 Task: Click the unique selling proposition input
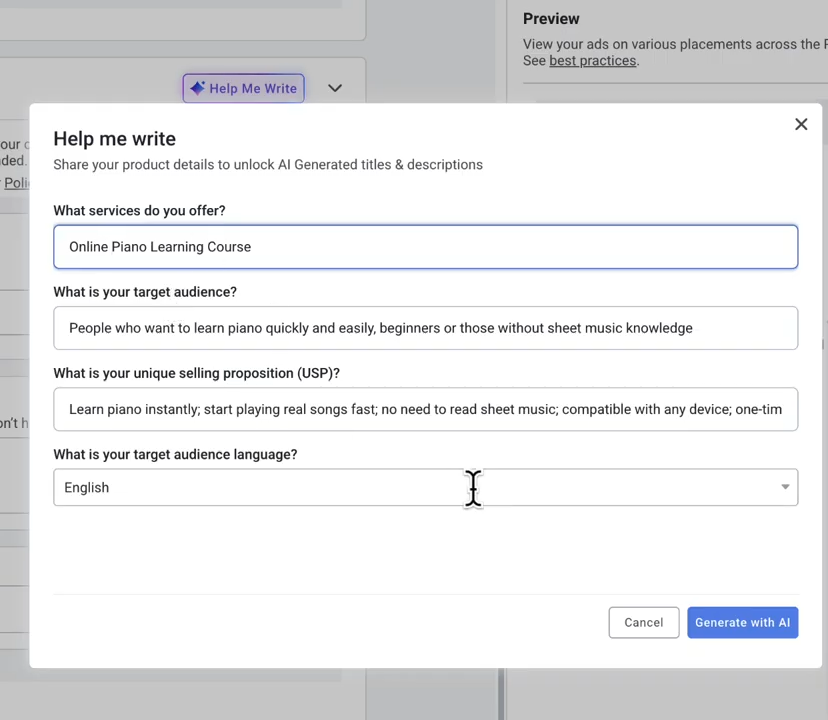click(425, 409)
